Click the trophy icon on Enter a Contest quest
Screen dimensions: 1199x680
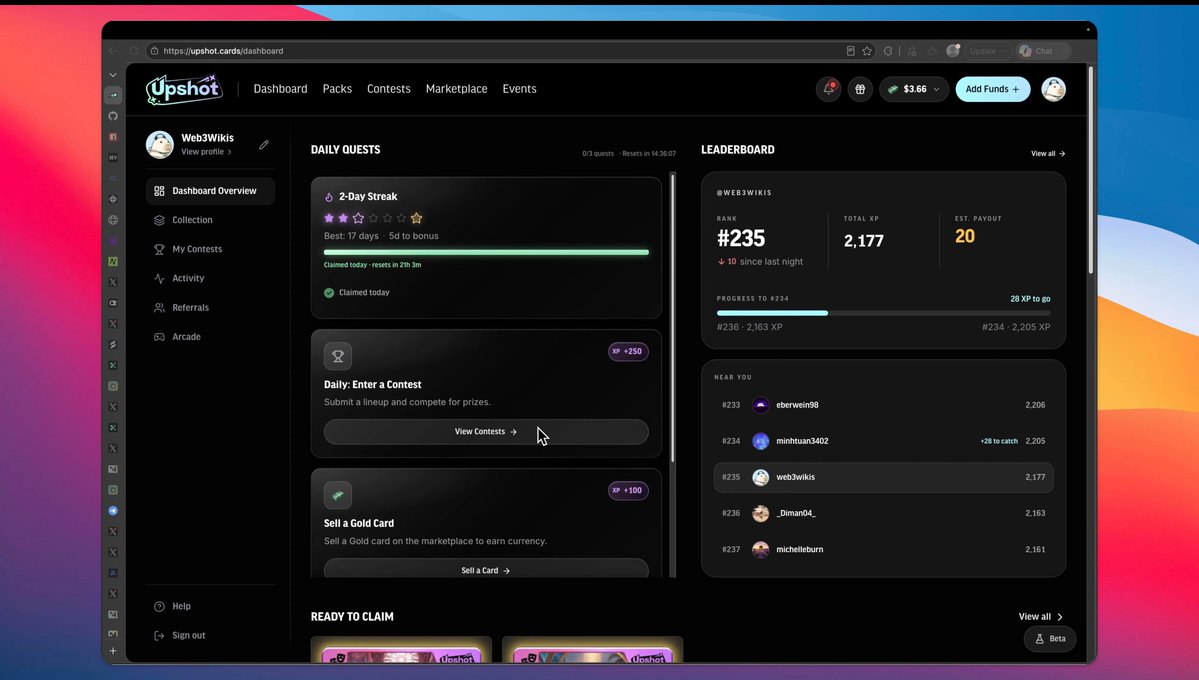tap(338, 356)
